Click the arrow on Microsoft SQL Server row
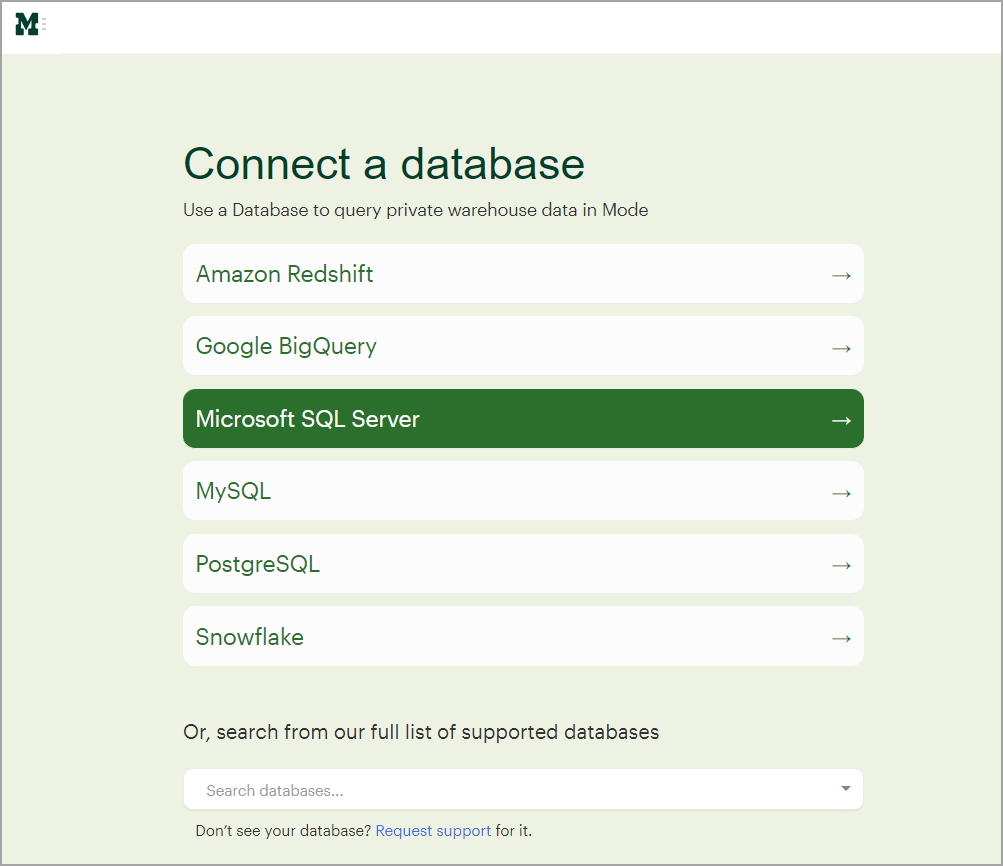The image size is (1003, 866). tap(841, 418)
